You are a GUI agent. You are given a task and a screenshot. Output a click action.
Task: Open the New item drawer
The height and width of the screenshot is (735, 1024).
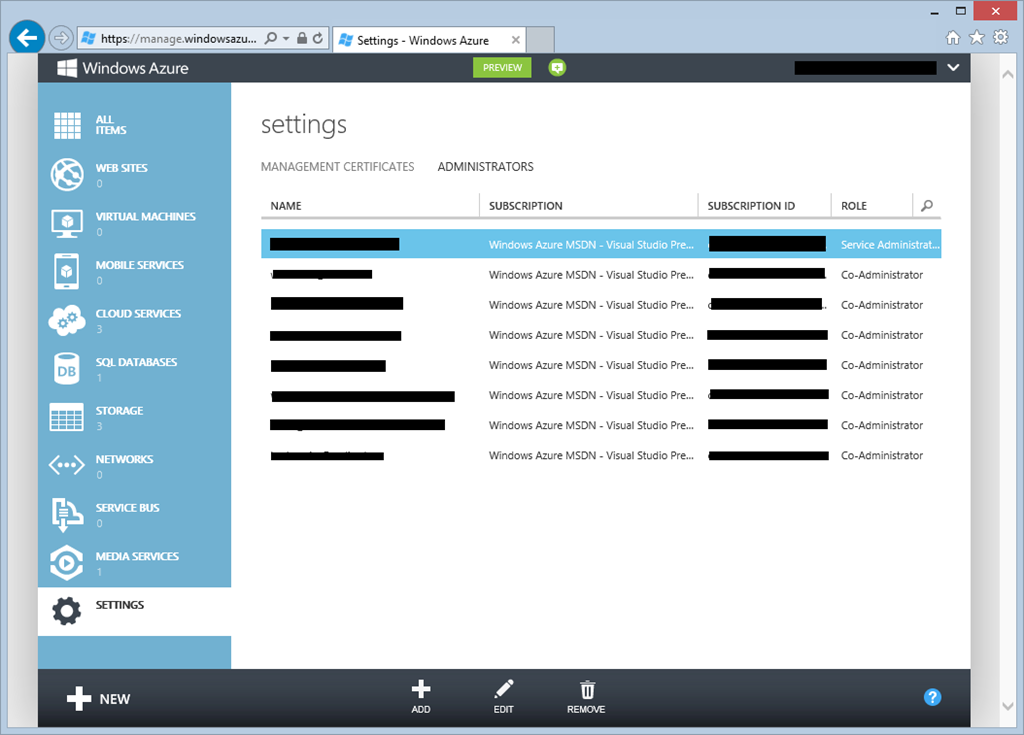(x=99, y=698)
